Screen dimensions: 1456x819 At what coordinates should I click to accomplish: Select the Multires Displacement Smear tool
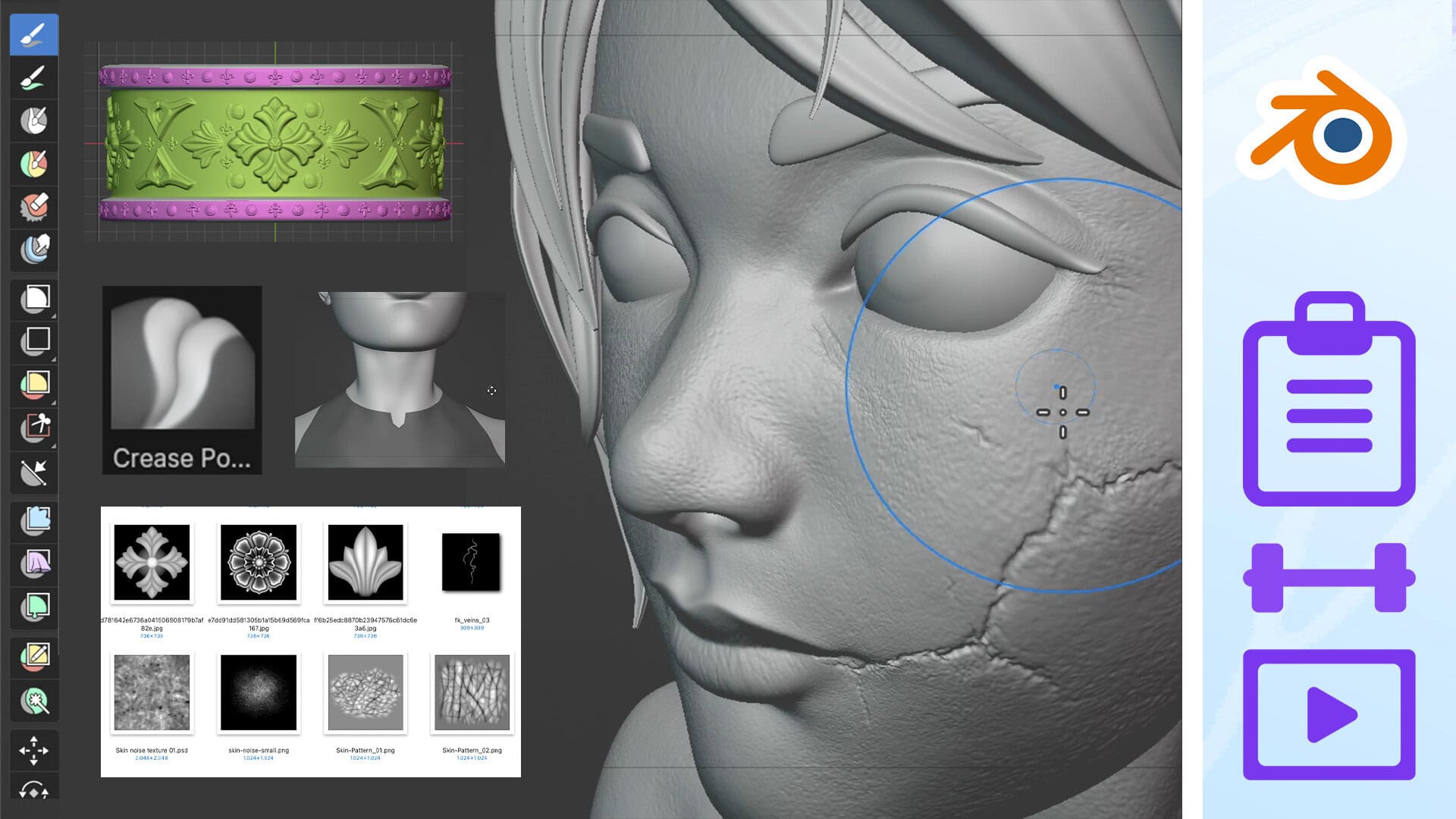[x=34, y=249]
